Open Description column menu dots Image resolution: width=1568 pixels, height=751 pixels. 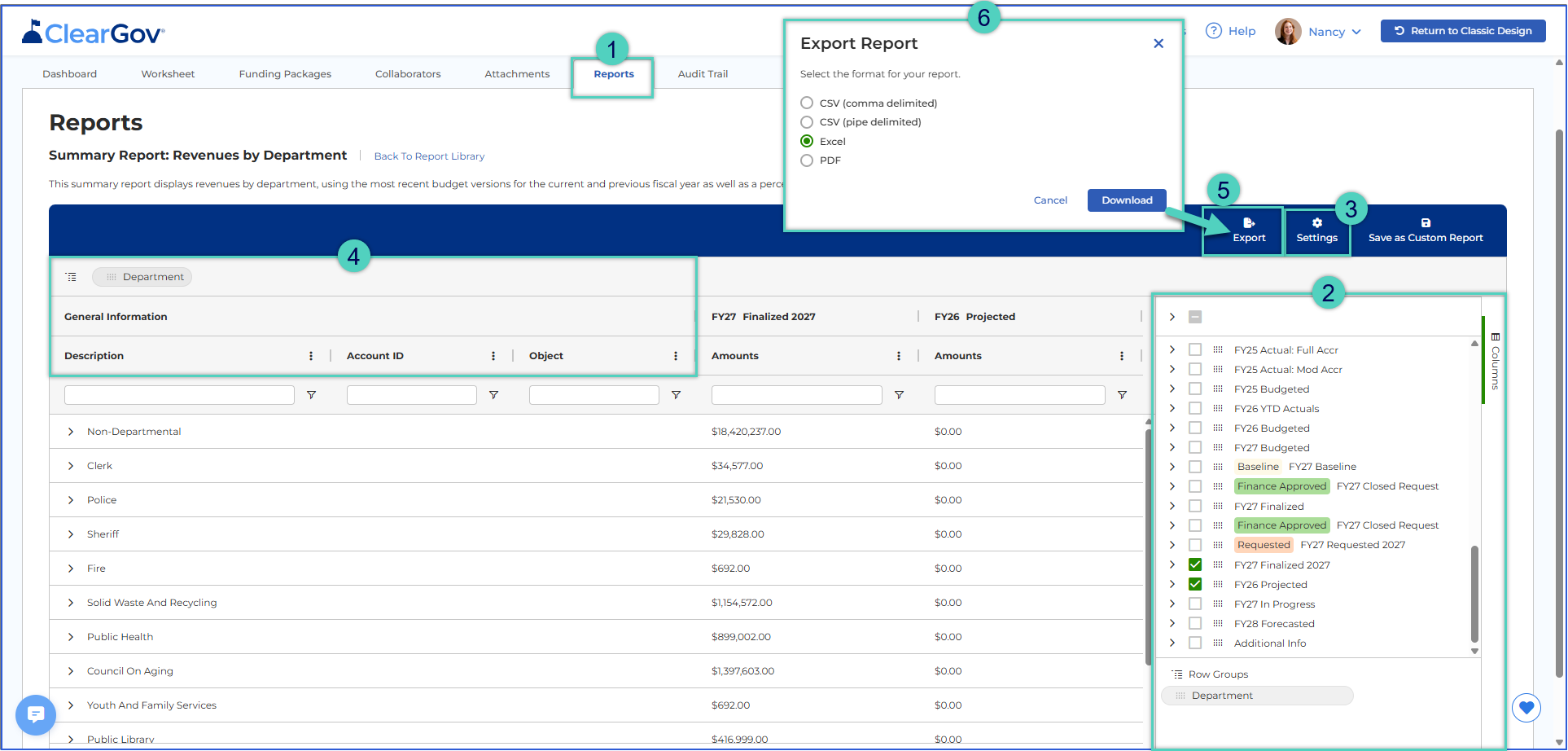pyautogui.click(x=311, y=356)
